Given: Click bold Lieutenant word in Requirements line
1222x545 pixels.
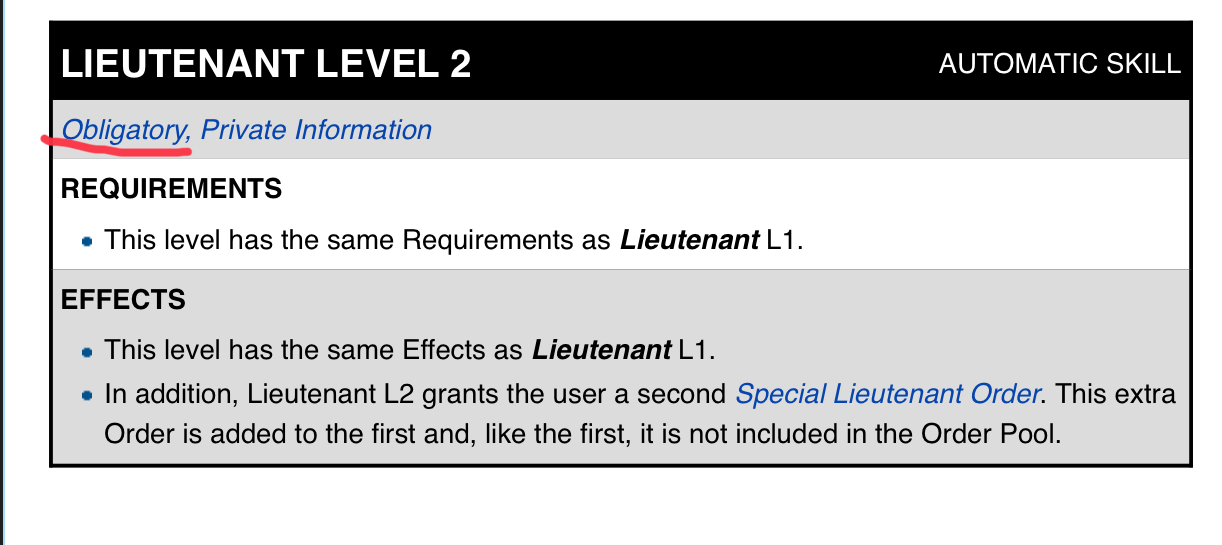Looking at the screenshot, I should coord(689,241).
